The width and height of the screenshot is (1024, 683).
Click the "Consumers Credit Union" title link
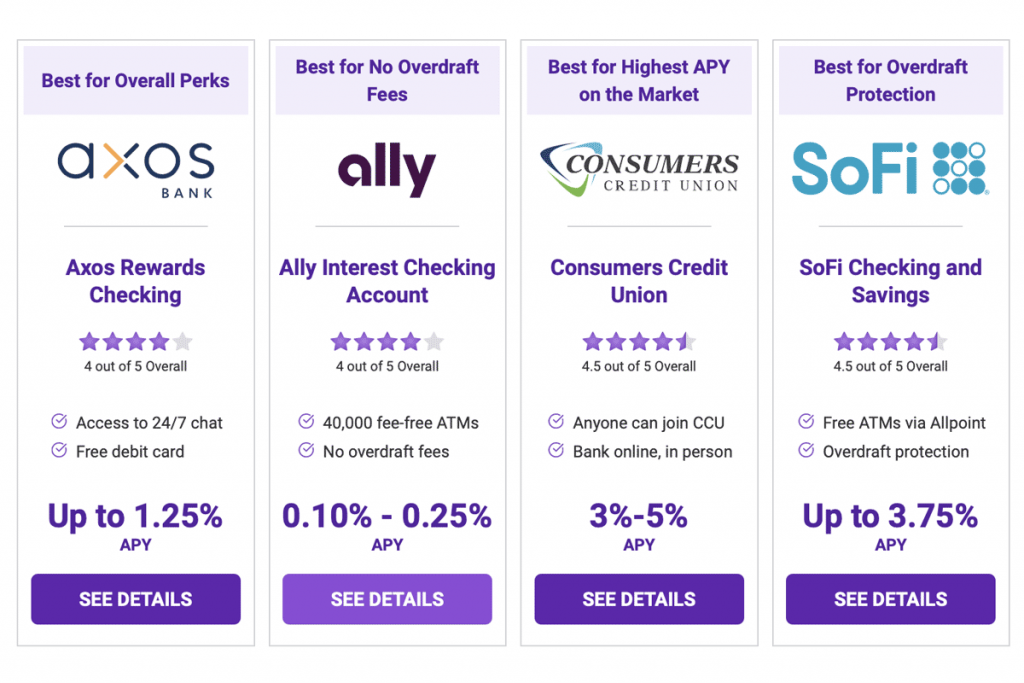click(639, 281)
